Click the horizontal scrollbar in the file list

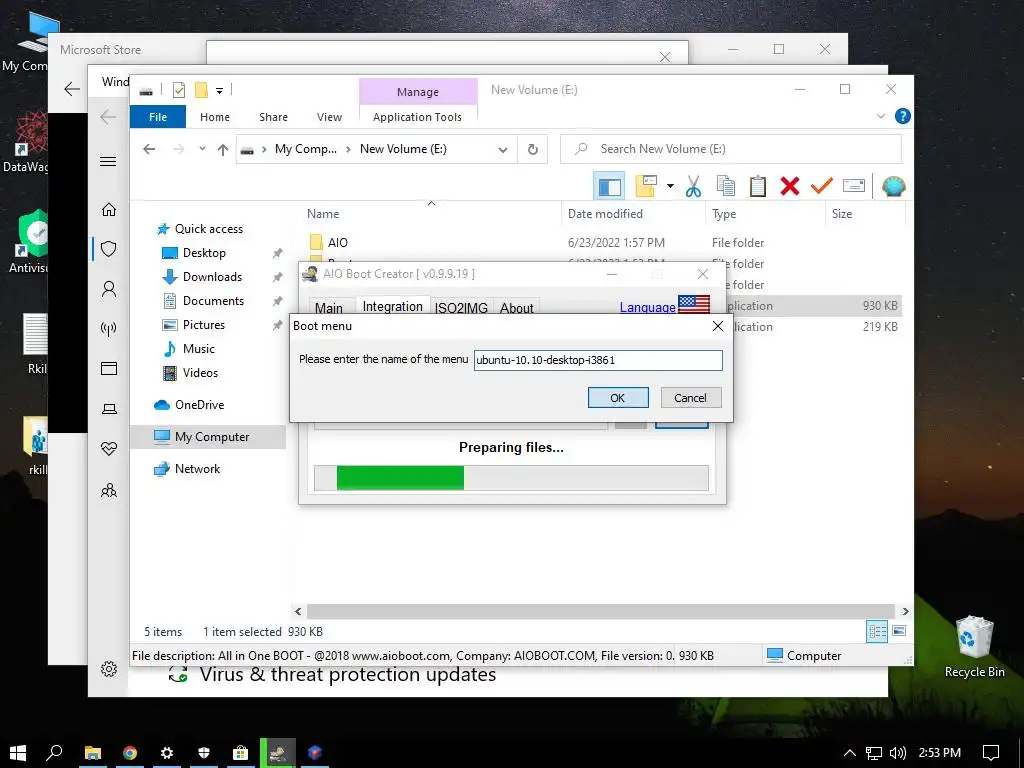tap(600, 611)
